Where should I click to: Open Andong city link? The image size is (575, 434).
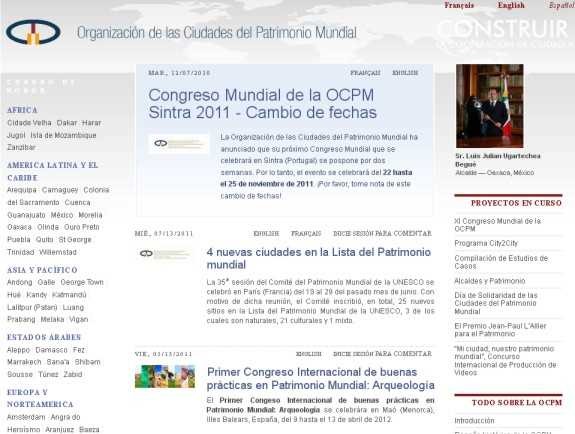19,282
